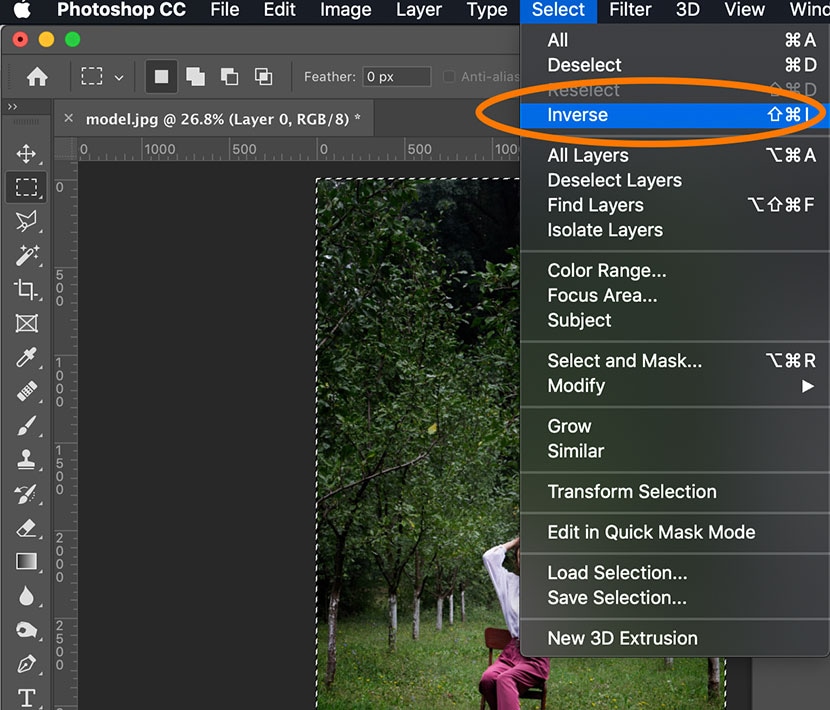
Task: Activate the Gradient tool
Action: coord(26,561)
